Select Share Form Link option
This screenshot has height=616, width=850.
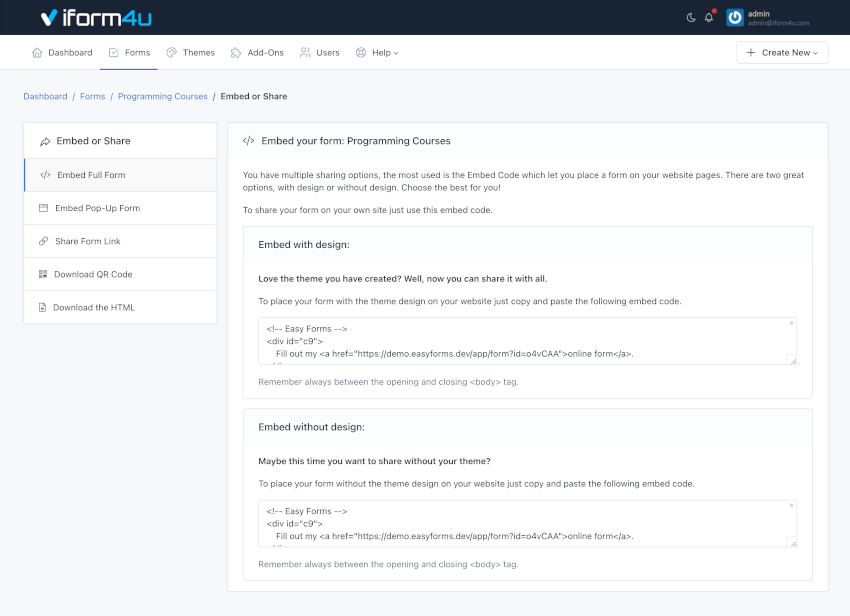tap(88, 241)
